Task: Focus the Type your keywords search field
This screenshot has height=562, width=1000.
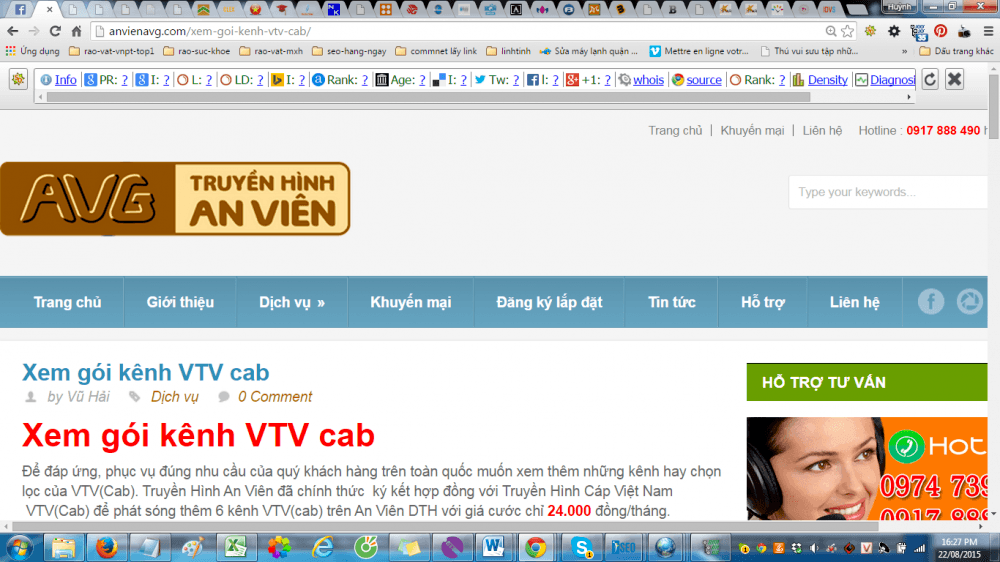Action: click(888, 192)
